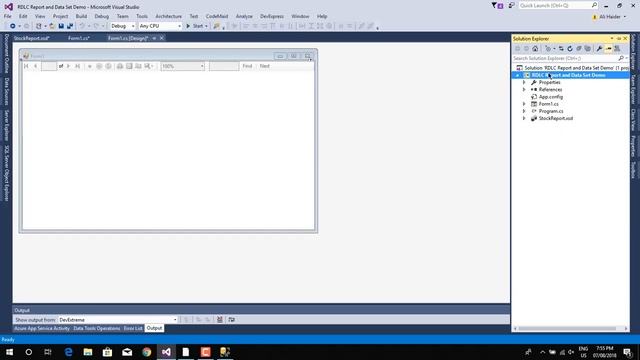Image resolution: width=640 pixels, height=360 pixels.
Task: Click the Start debugging button
Action: tap(197, 26)
